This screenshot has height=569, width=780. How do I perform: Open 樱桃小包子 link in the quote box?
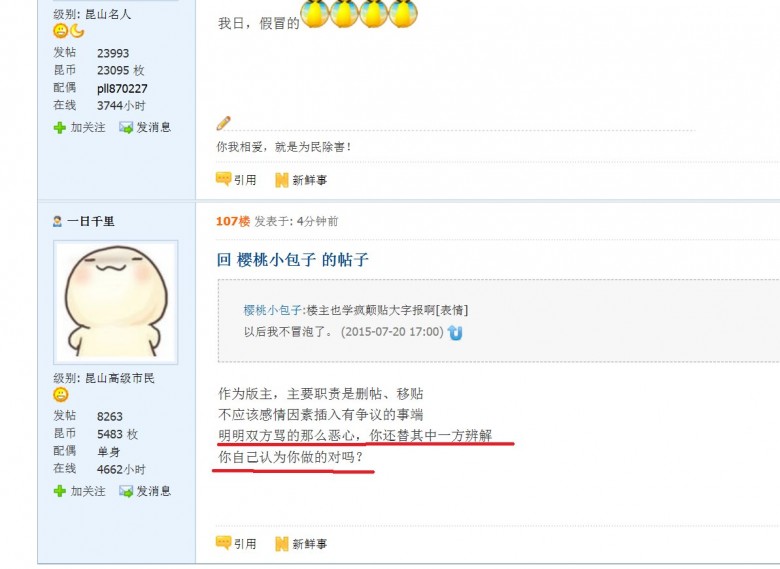click(x=273, y=310)
